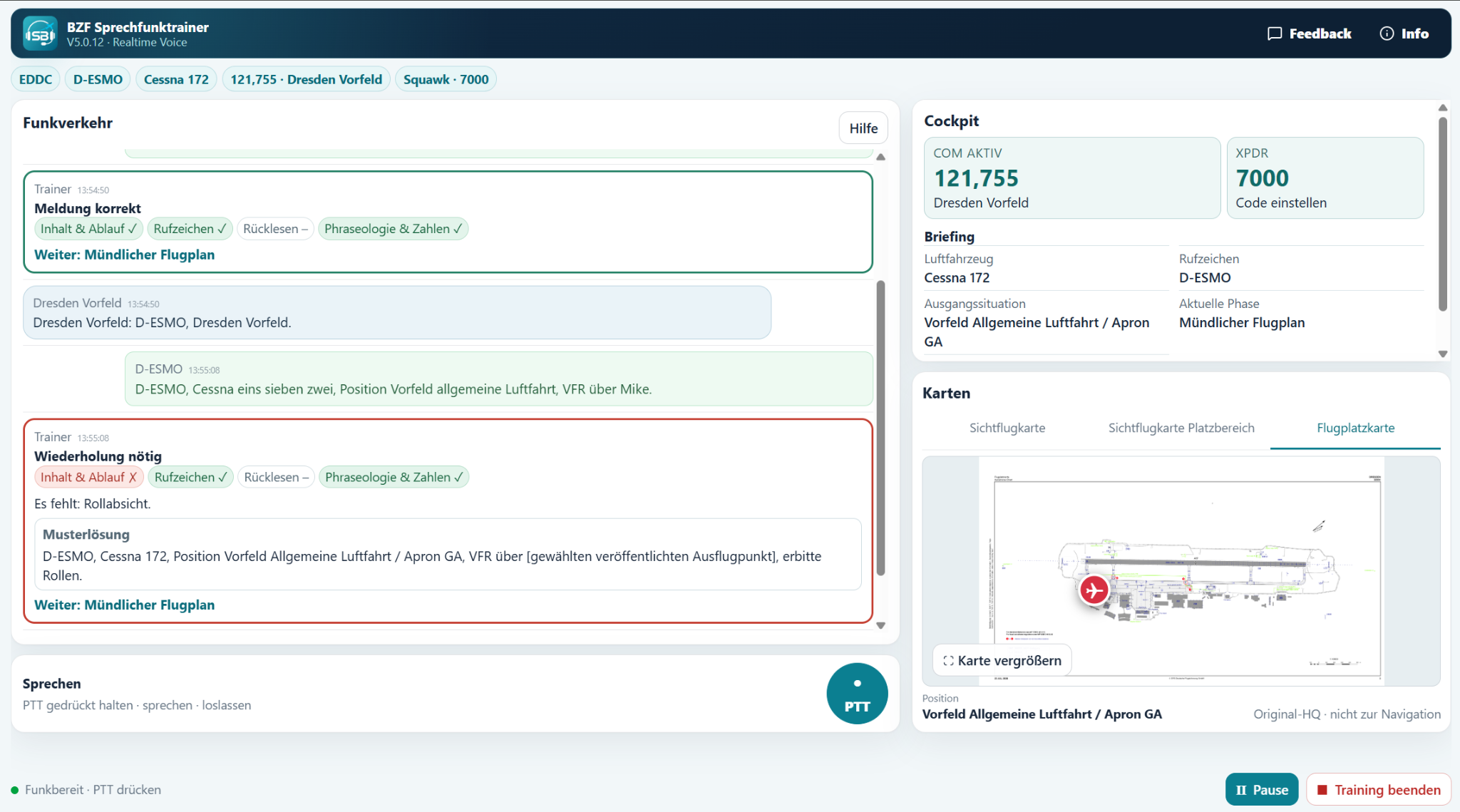Viewport: 1460px width, 812px height.
Task: Click Rufzeichen ✓ tag in Wiederholung nötig card
Action: (x=190, y=477)
